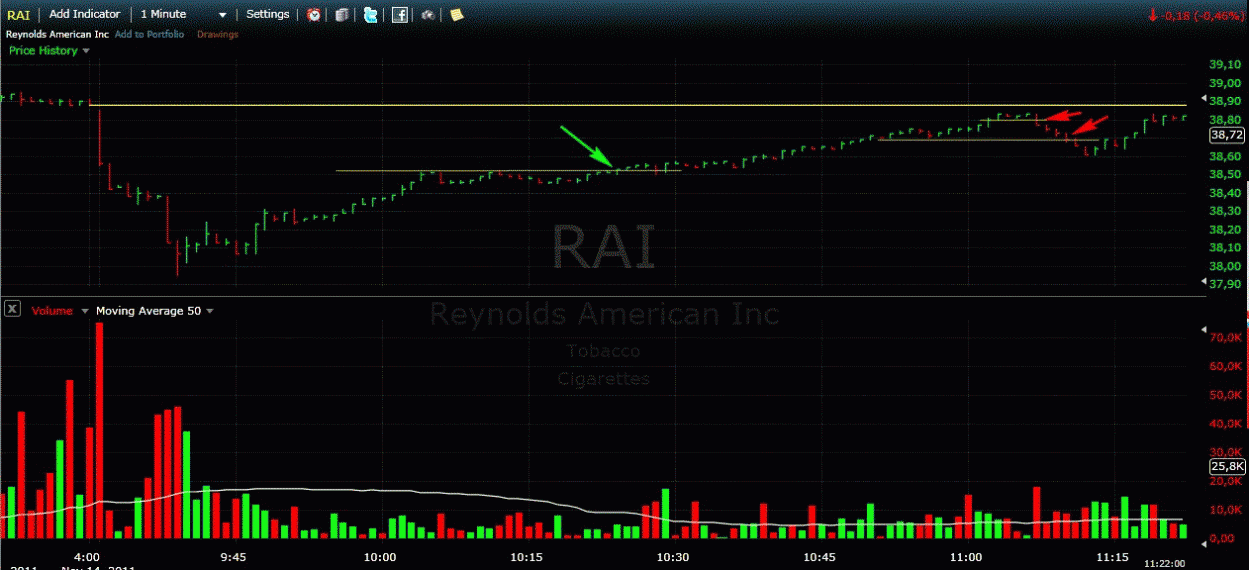Open the yellow sticky note icon
1249x570 pixels.
(x=456, y=15)
